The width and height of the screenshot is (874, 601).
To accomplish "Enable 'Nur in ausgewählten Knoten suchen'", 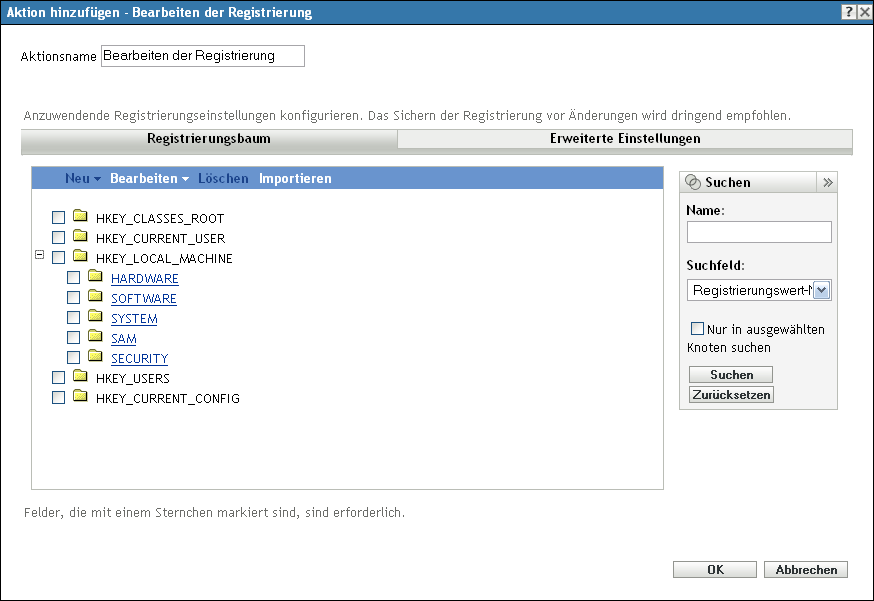I will tap(697, 328).
